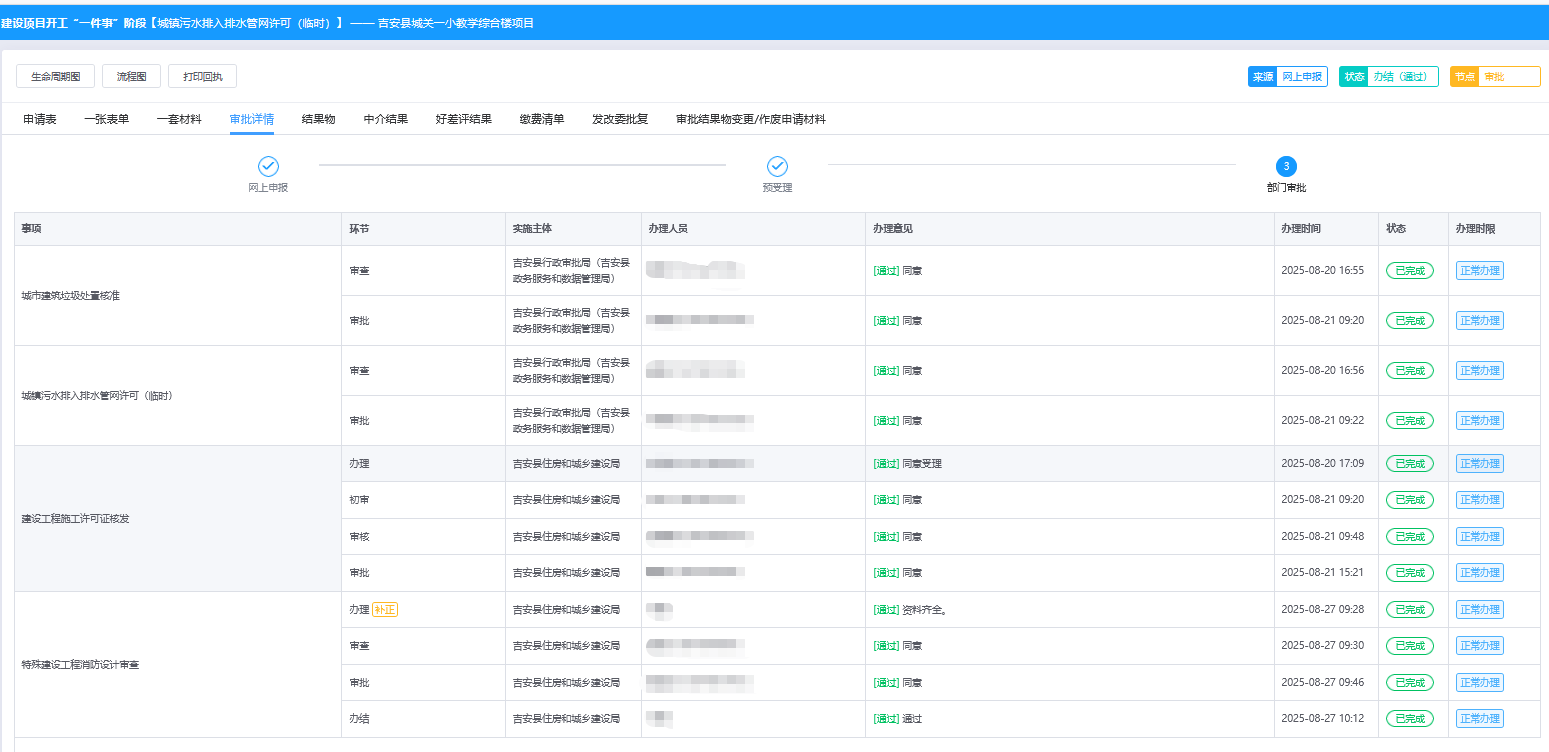This screenshot has width=1549, height=752.
Task: Select the 建设工程施工许可证核发 item cell
Action: [x=76, y=519]
